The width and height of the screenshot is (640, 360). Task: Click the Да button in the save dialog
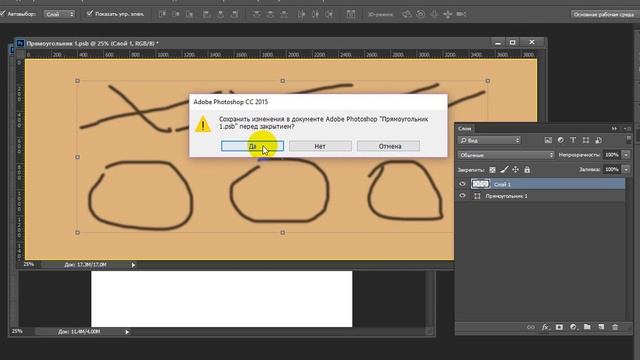coord(252,146)
